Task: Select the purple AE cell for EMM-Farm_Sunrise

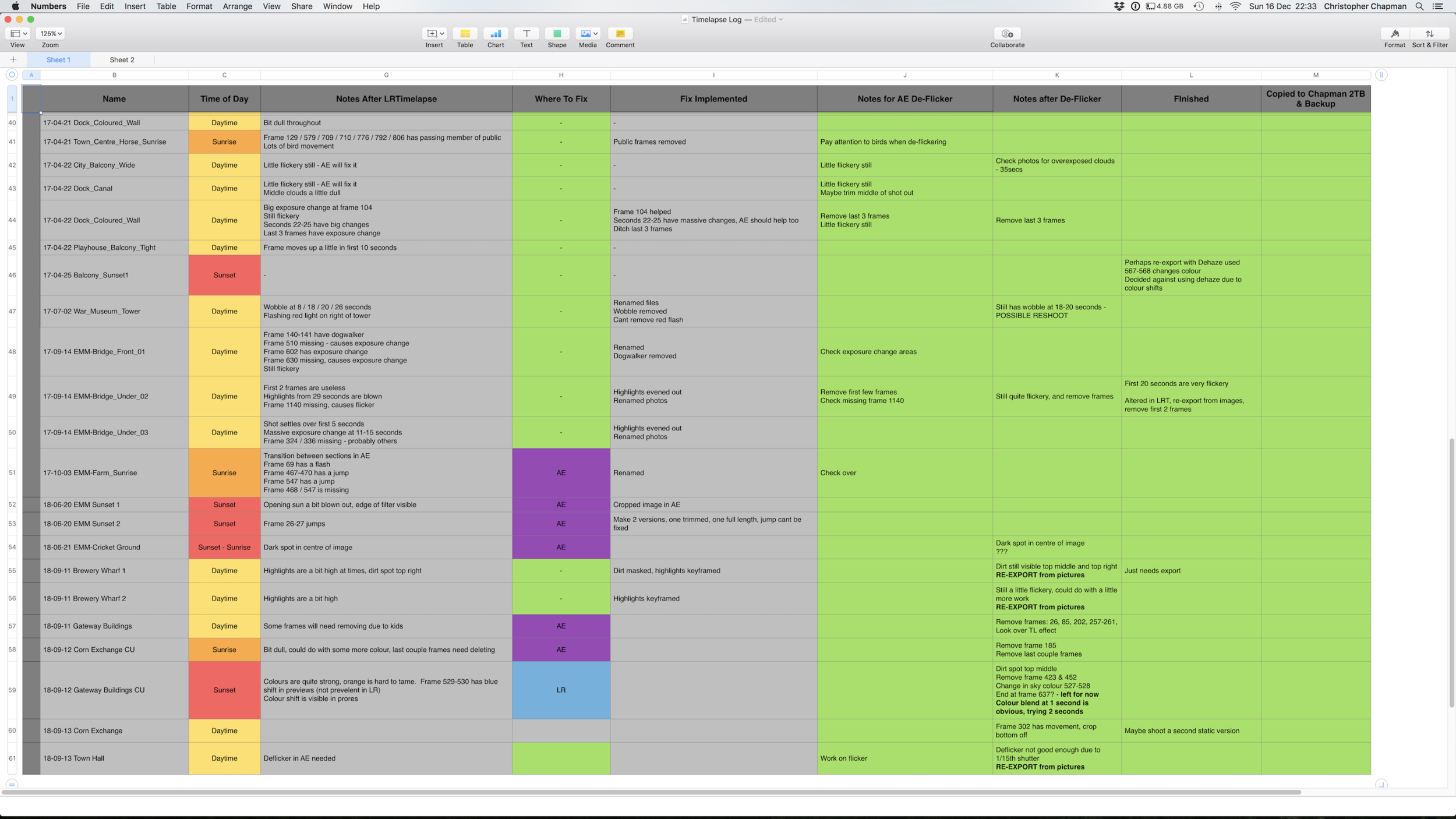Action: 561,472
